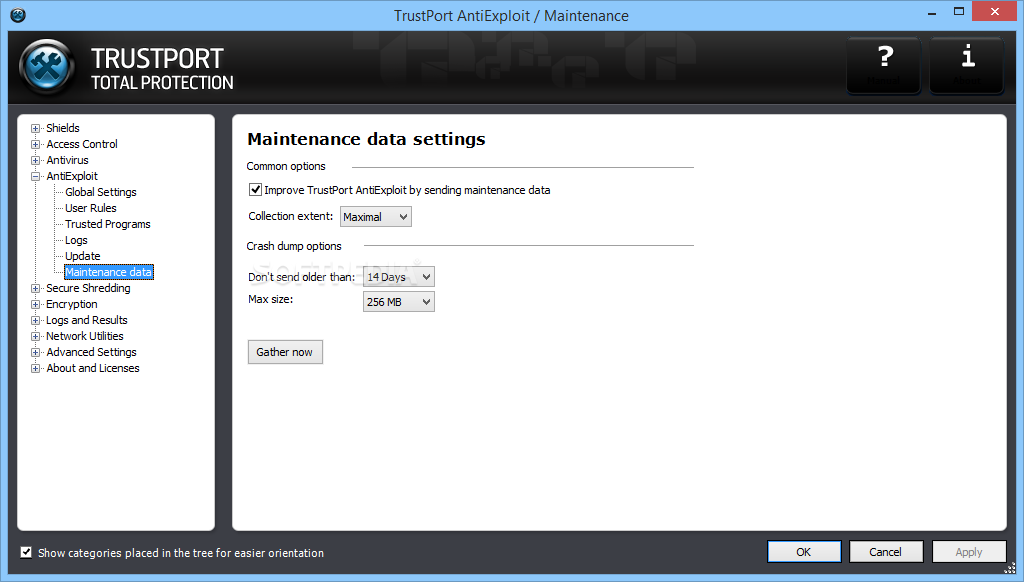Expand the Logs and Results node

35,321
